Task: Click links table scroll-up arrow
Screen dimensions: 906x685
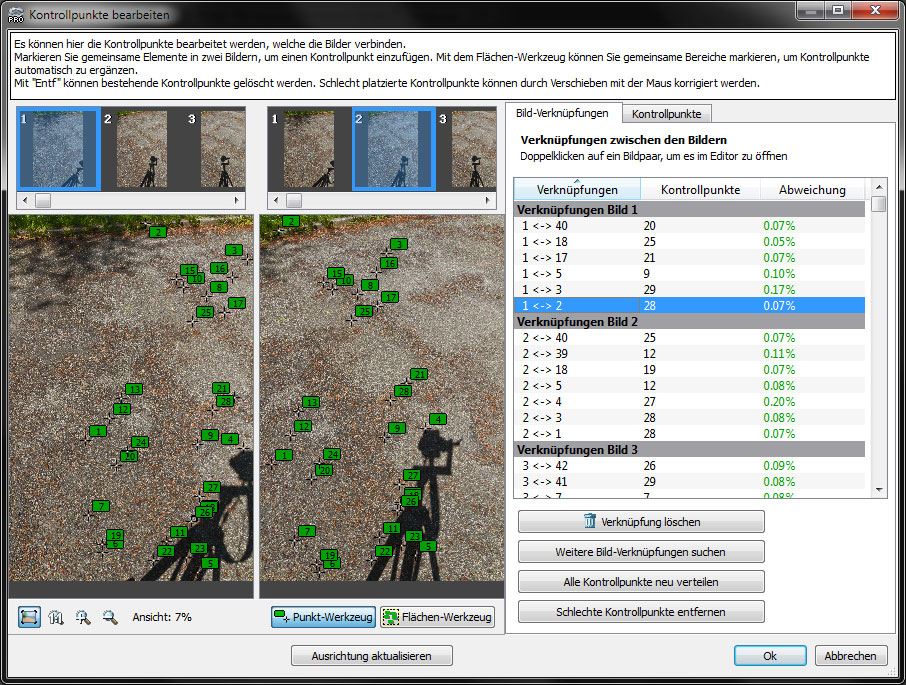Action: pos(879,187)
